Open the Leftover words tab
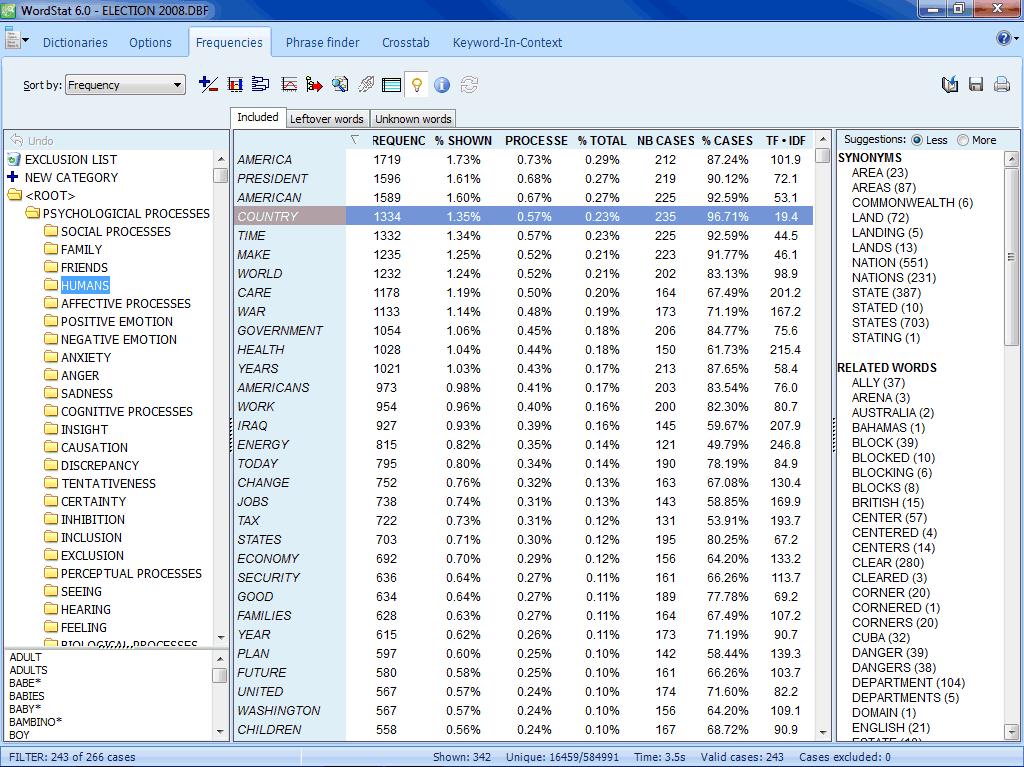 click(327, 119)
